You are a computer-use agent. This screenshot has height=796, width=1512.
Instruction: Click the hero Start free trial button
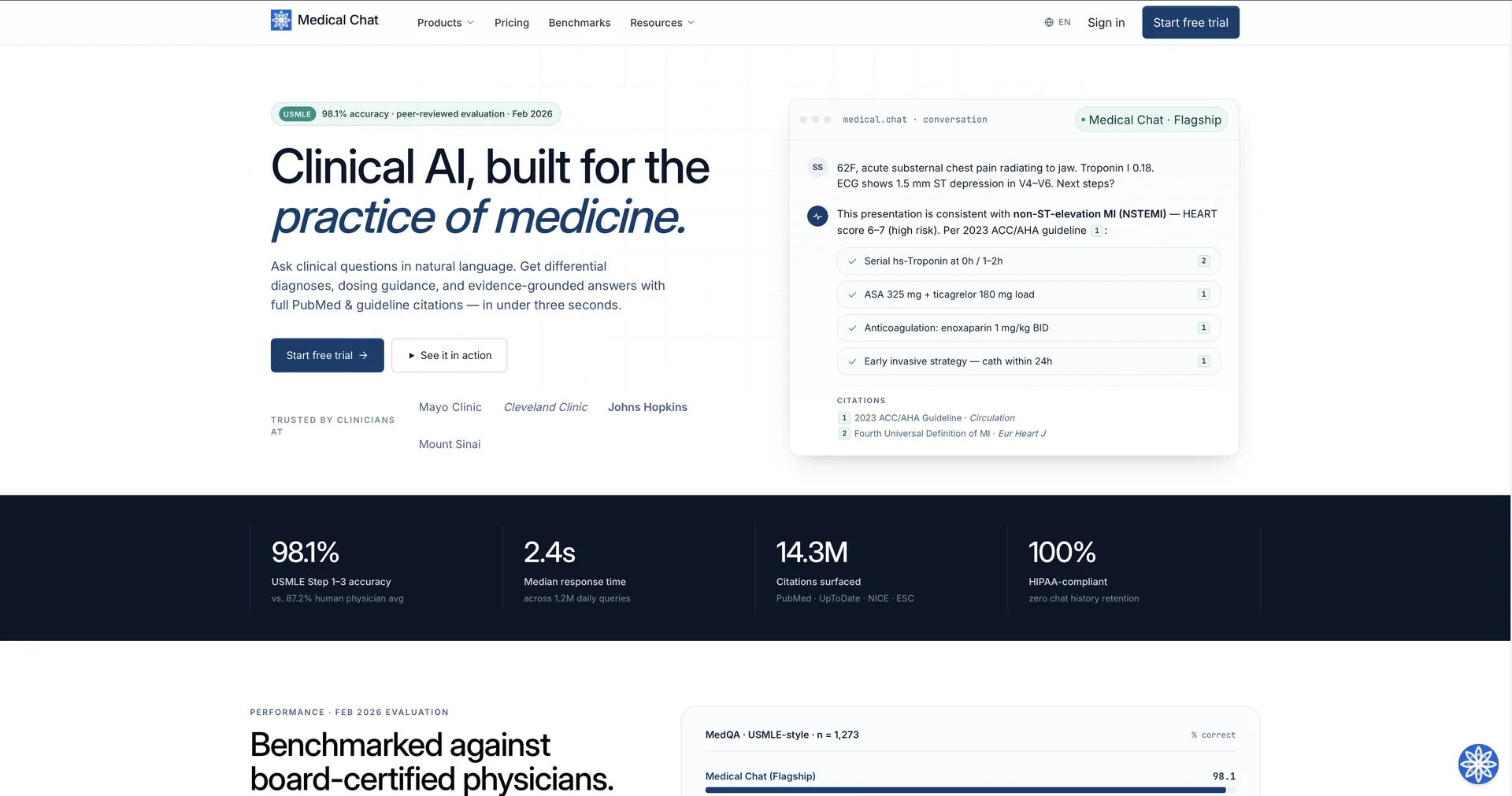(328, 356)
